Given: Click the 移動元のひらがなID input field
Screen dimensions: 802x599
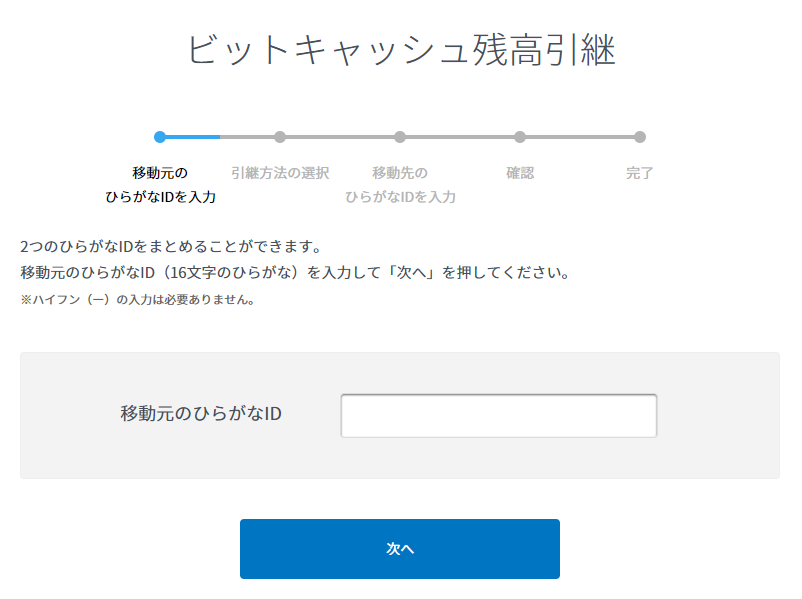Looking at the screenshot, I should (498, 416).
